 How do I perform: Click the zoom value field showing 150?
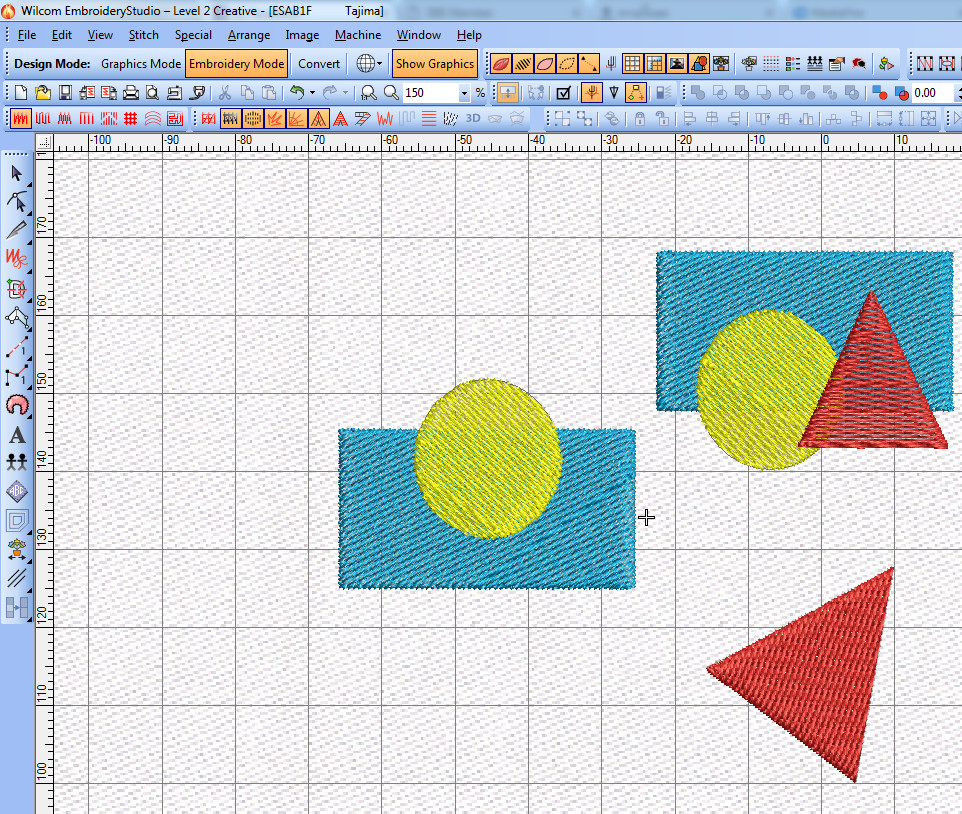(430, 93)
